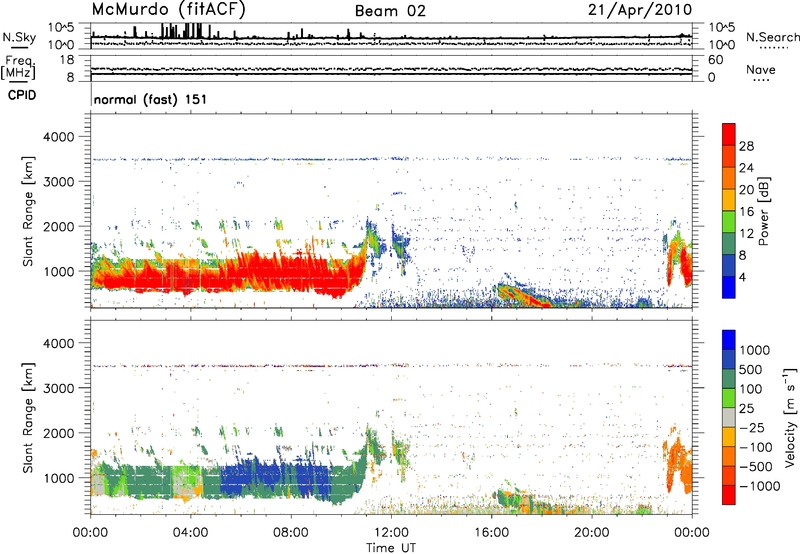Click the noise spikes in the N.Sky panel
800x554 pixels.
pos(184,31)
